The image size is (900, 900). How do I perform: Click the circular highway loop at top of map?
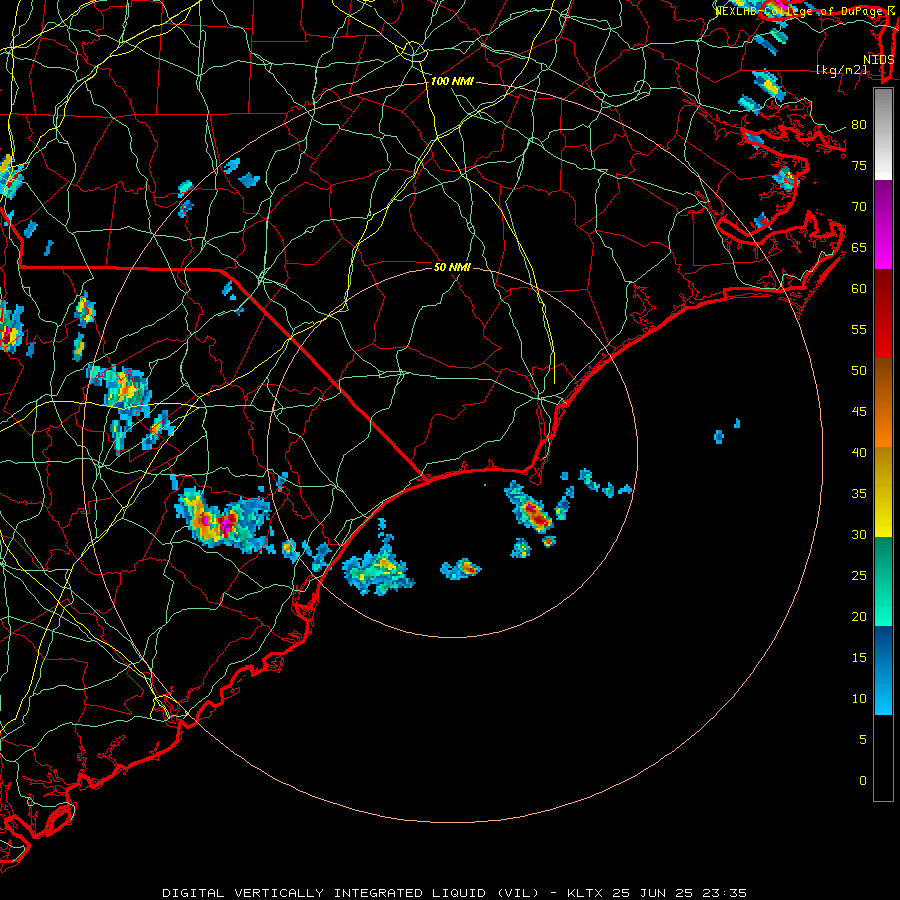(413, 51)
